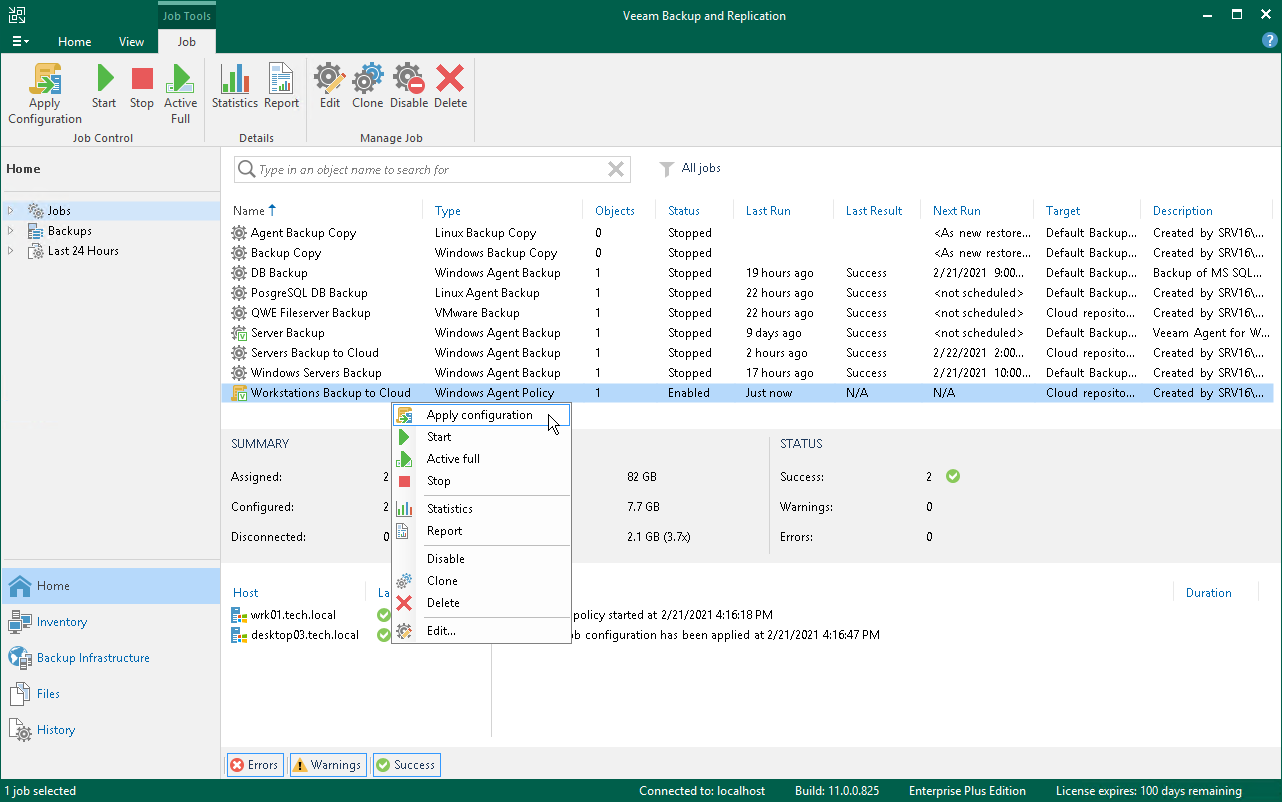Delete the job using ribbon icon

point(450,79)
